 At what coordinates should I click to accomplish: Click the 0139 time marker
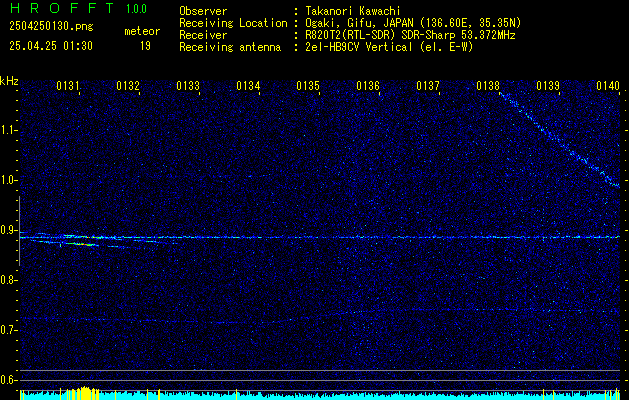click(548, 86)
